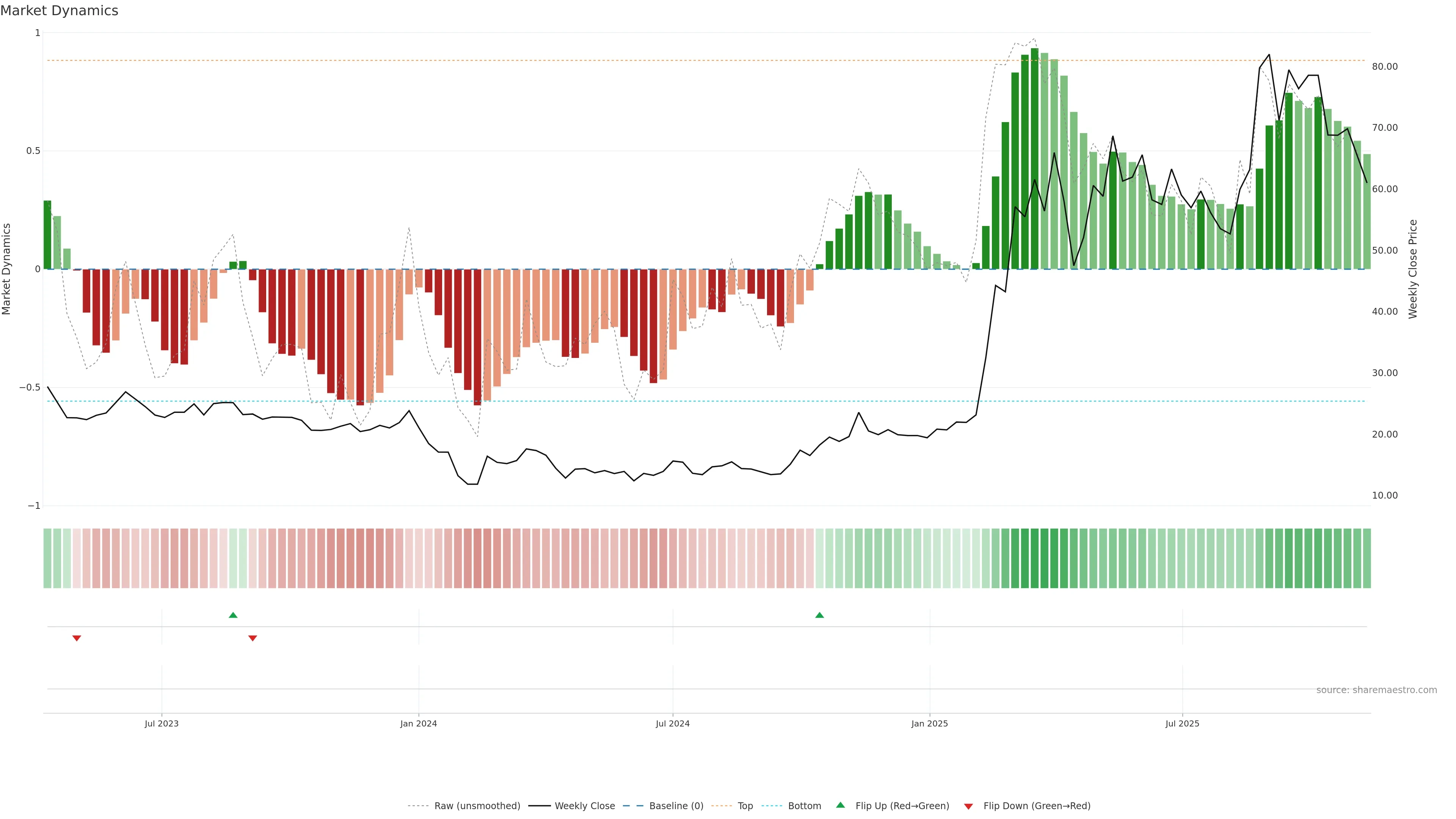Viewport: 1456px width, 819px height.
Task: Click the Jan 2025 x-axis label
Action: tap(929, 723)
